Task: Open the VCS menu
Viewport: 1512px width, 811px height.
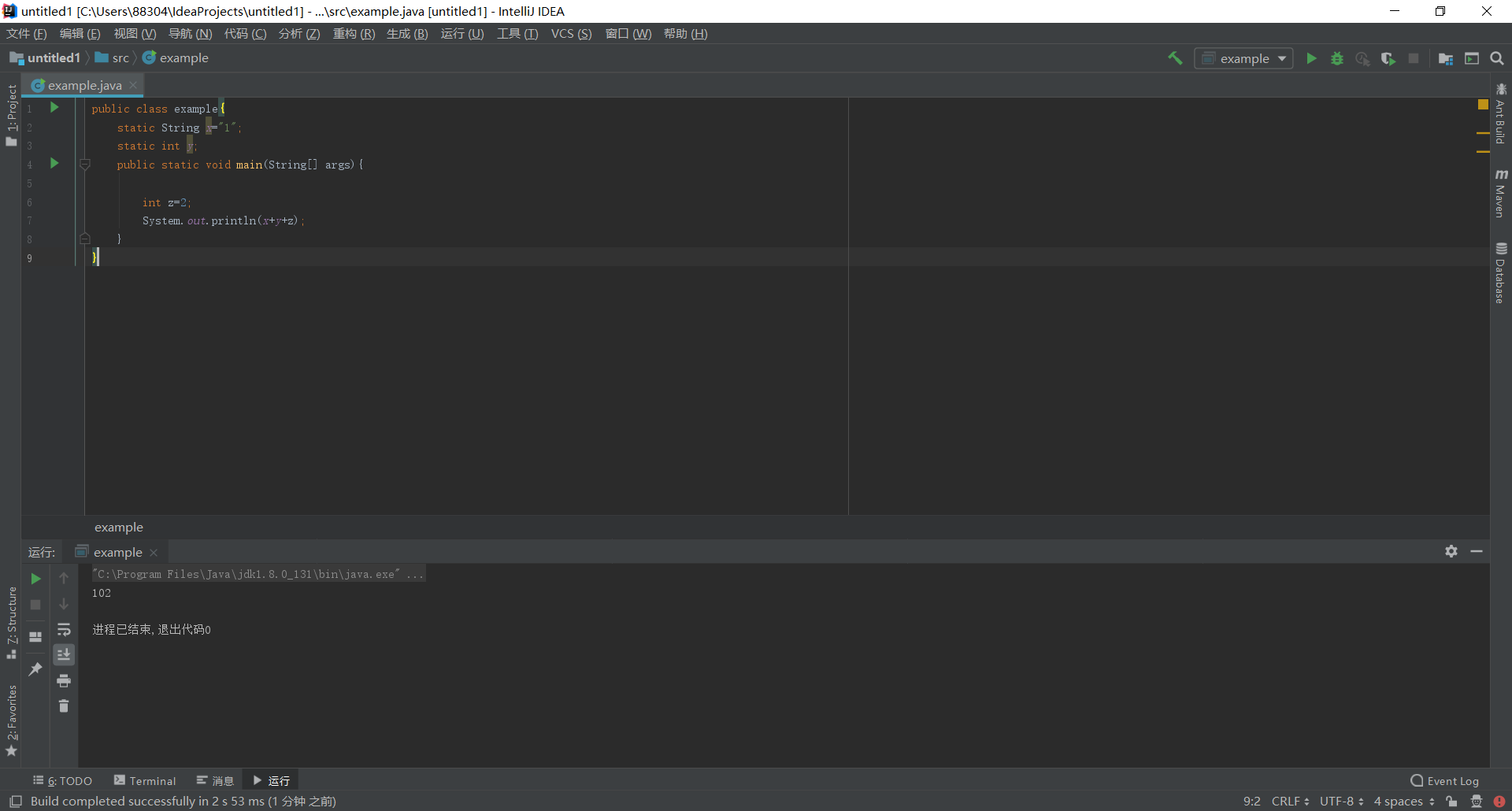Action: tap(572, 33)
